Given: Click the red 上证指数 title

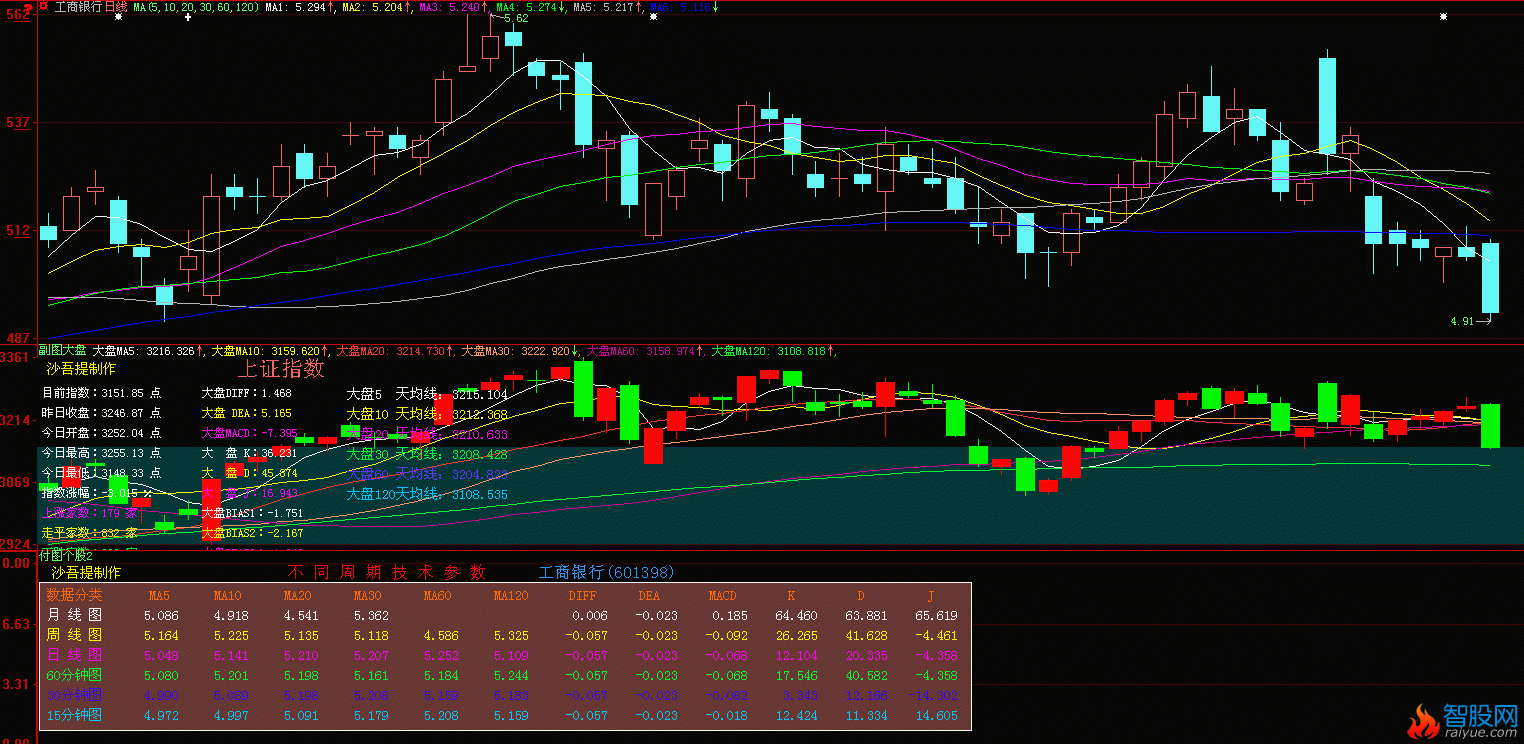Looking at the screenshot, I should pos(280,368).
